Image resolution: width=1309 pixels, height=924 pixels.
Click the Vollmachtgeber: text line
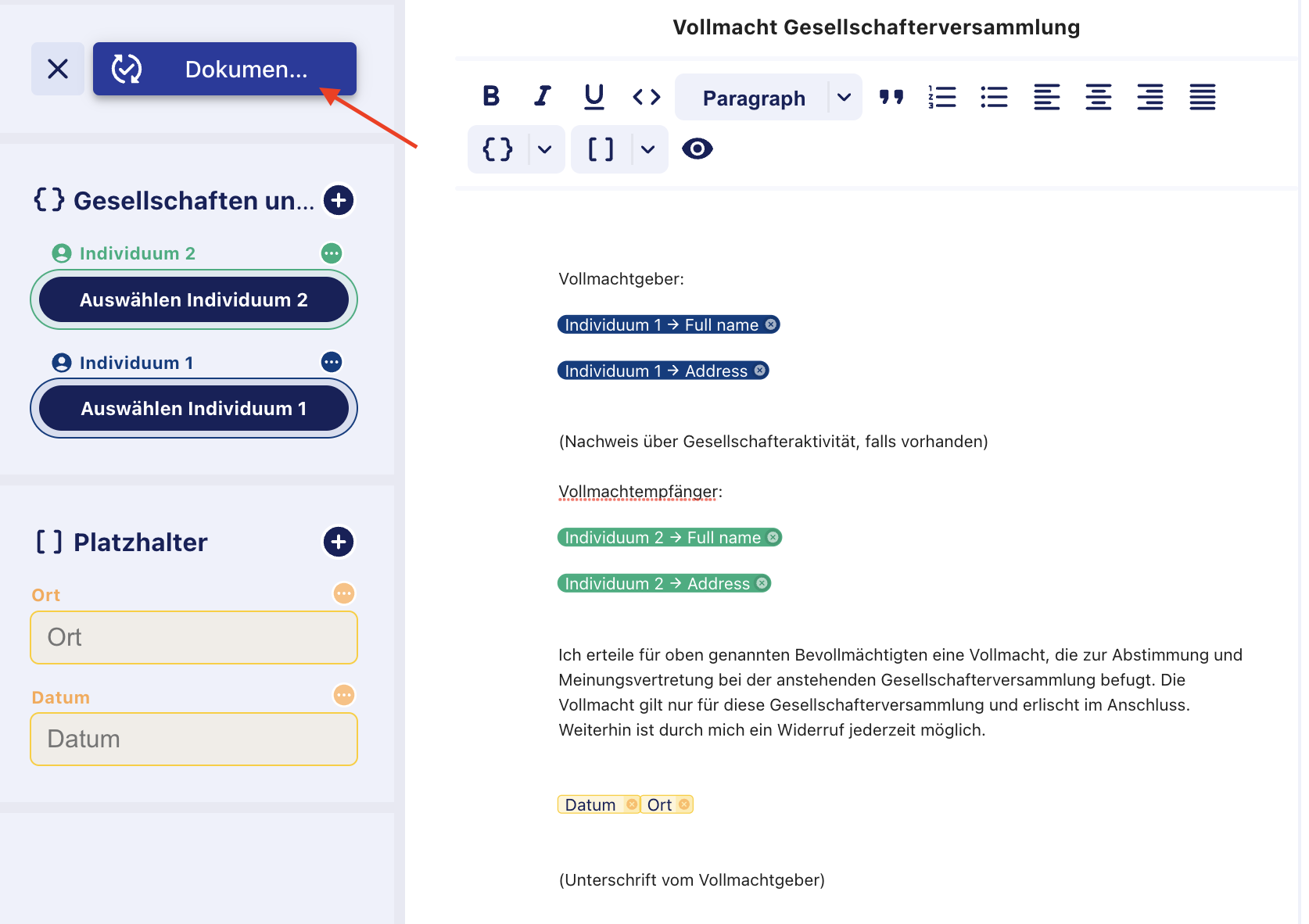pos(621,279)
